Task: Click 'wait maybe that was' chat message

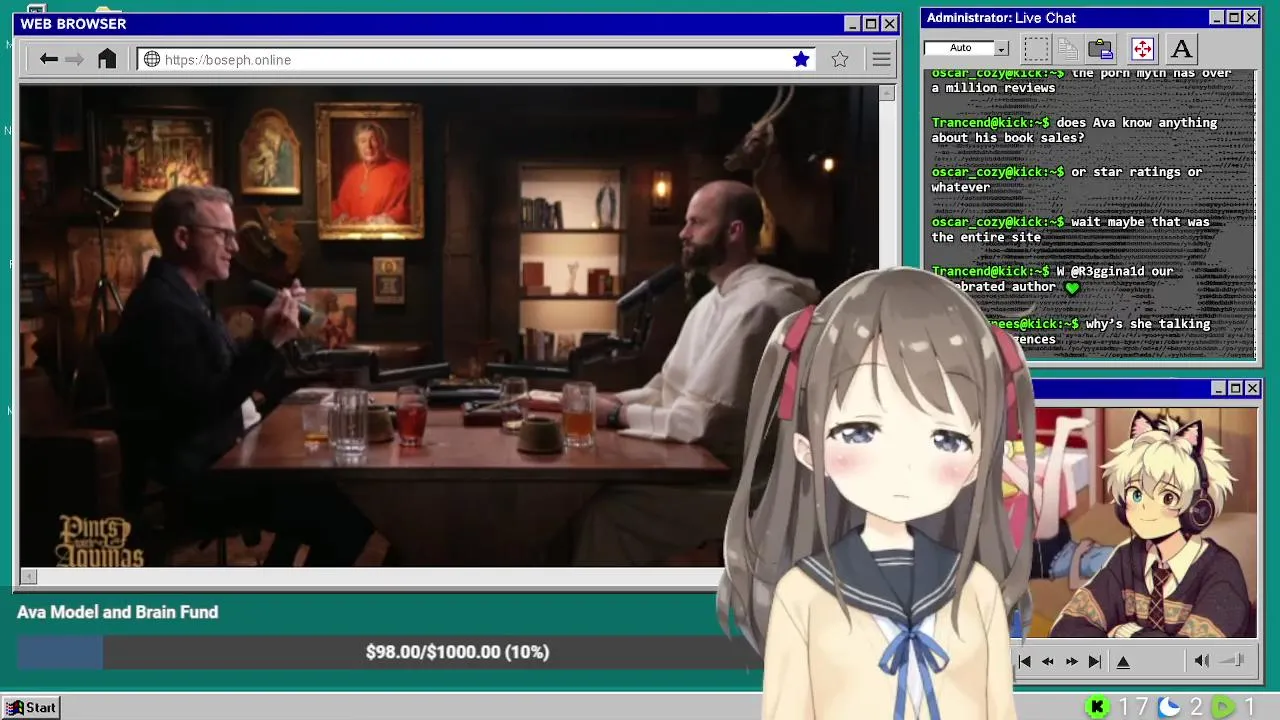Action: (1071, 229)
